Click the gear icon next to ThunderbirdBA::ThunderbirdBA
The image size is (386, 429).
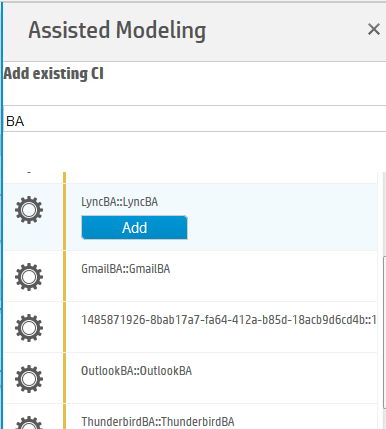point(29,423)
